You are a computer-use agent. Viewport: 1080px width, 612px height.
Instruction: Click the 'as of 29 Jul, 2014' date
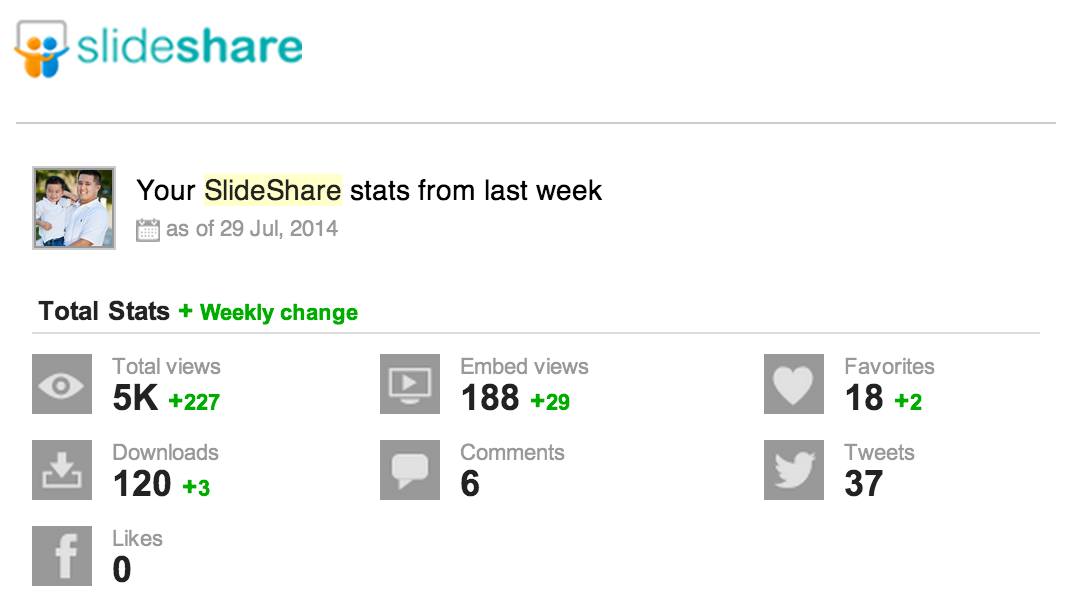click(x=252, y=229)
